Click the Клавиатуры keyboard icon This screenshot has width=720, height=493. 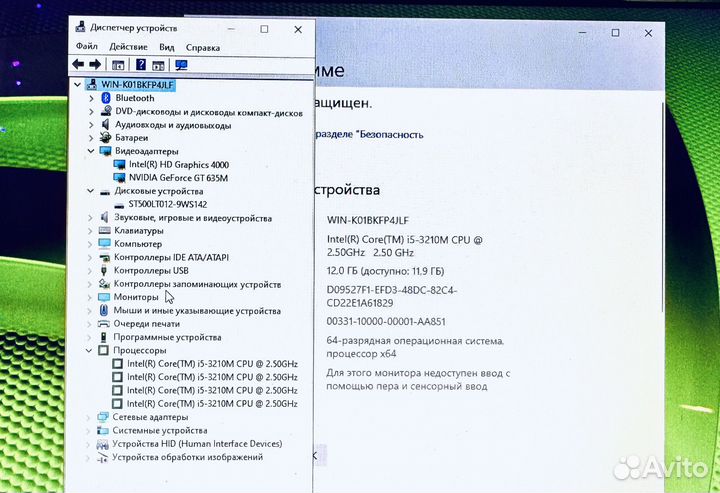click(105, 230)
